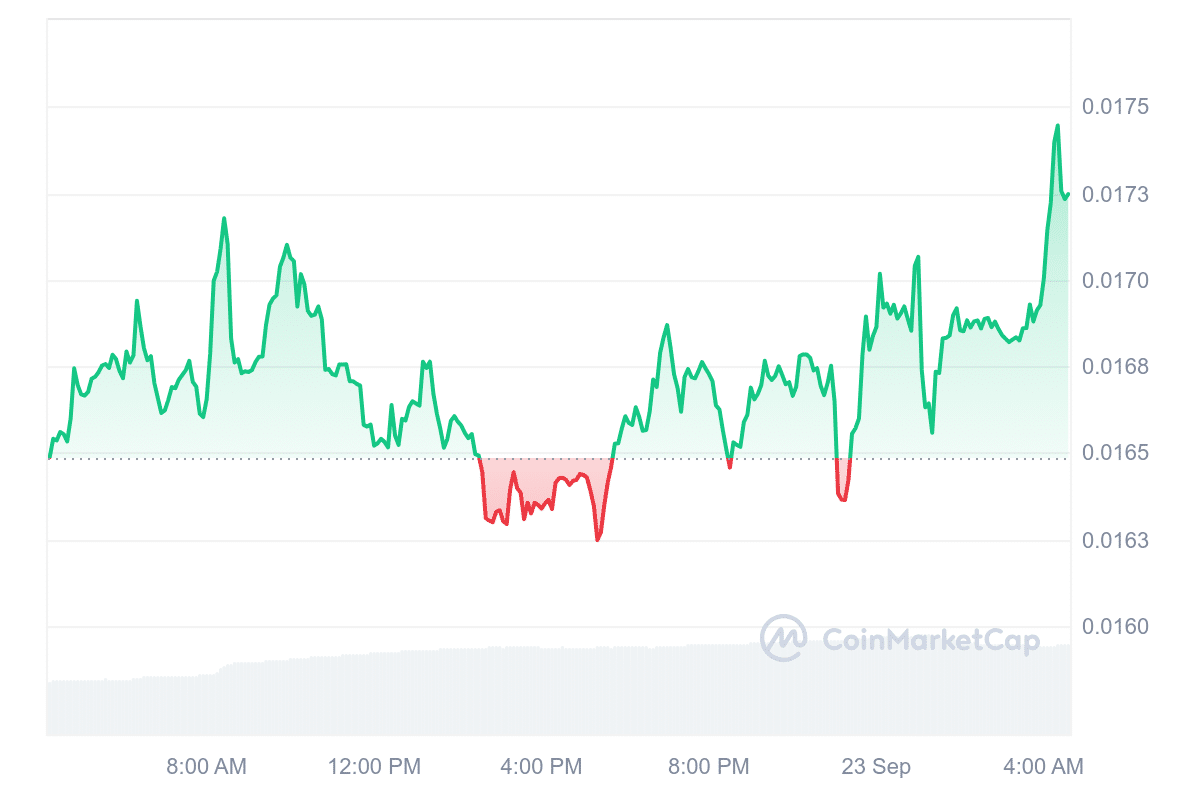Screen dimensions: 1200x800
Task: Click the CoinMarketCap logo icon
Action: pyautogui.click(x=783, y=638)
